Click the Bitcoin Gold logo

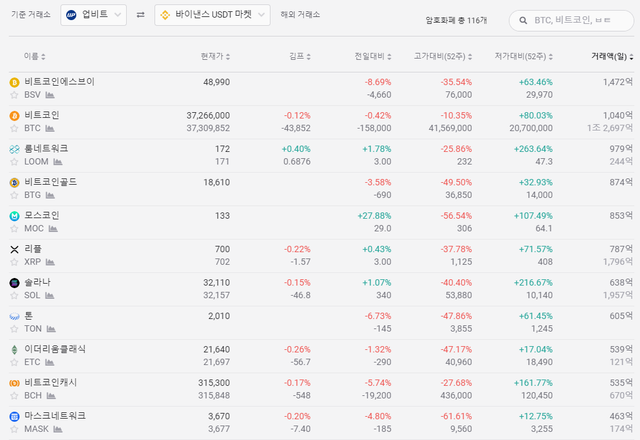tap(14, 183)
